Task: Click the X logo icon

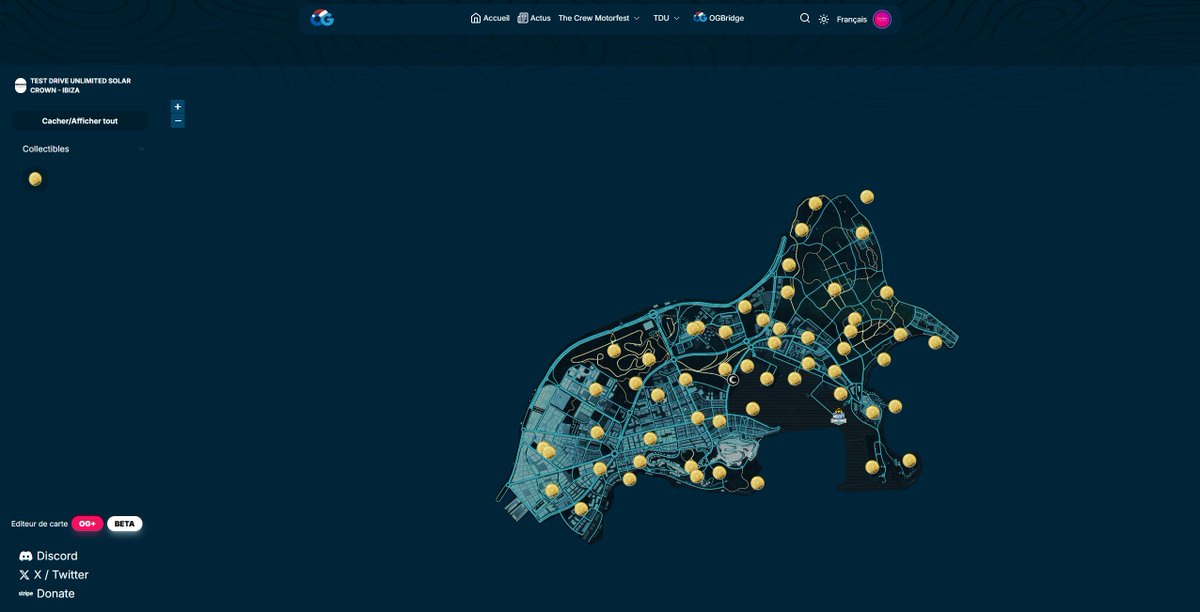Action: [24, 575]
